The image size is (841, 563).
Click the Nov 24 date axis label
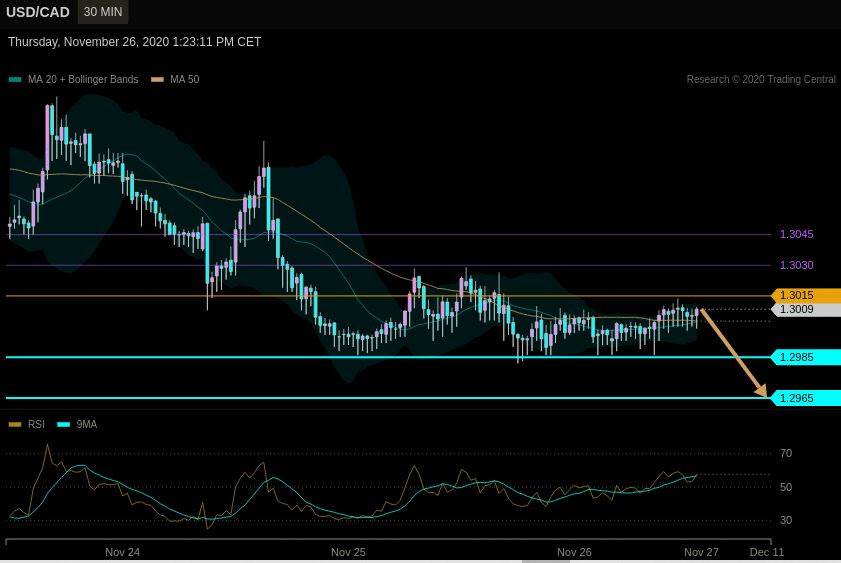(122, 552)
